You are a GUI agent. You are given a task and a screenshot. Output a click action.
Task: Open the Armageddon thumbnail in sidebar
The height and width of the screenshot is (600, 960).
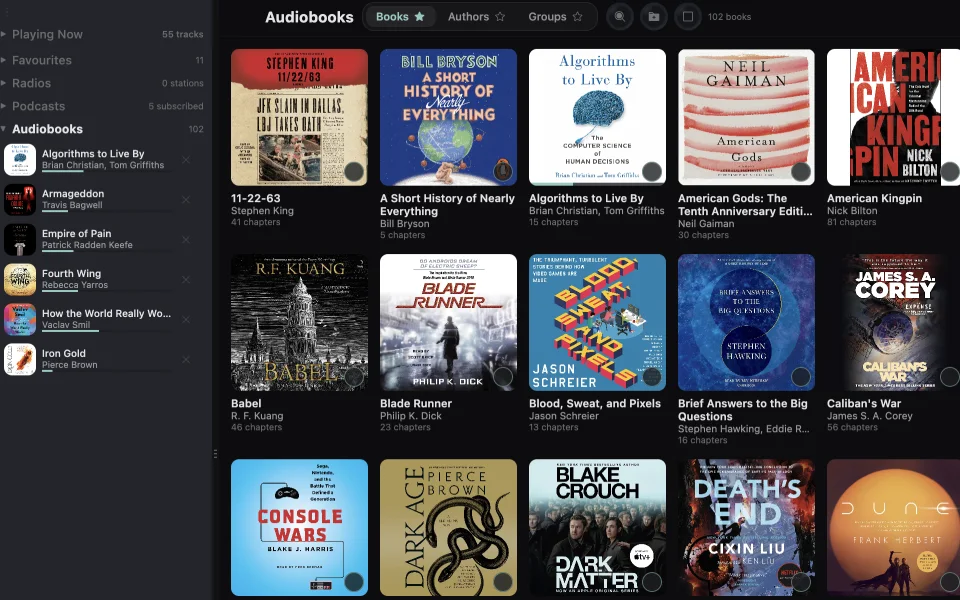(x=20, y=200)
